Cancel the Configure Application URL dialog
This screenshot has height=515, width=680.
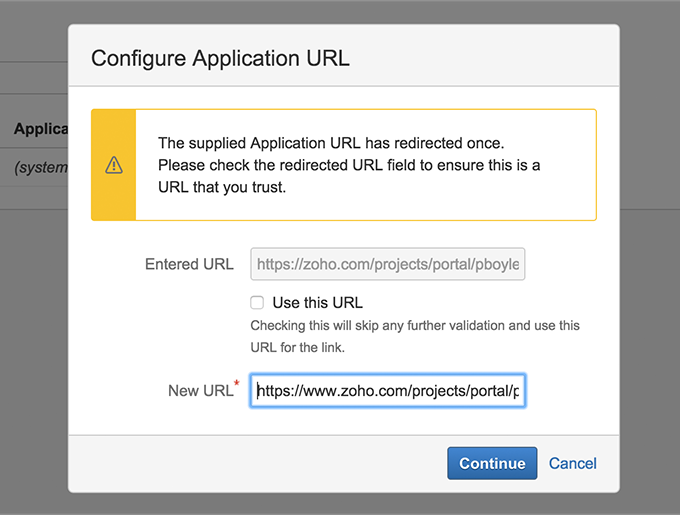(x=572, y=463)
